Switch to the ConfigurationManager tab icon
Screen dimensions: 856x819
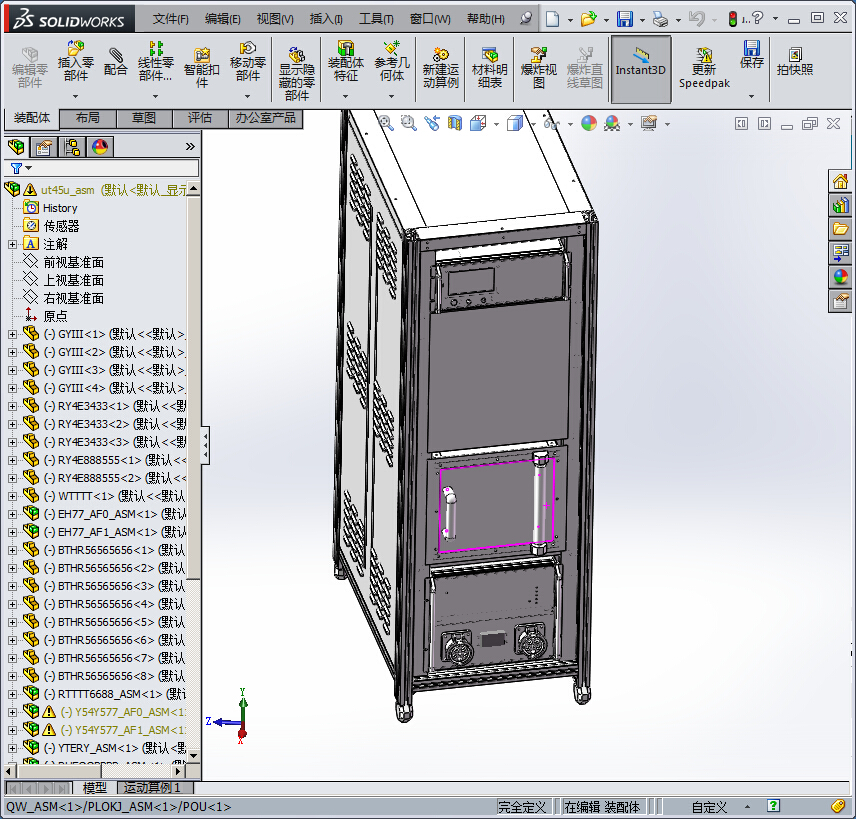pos(72,147)
